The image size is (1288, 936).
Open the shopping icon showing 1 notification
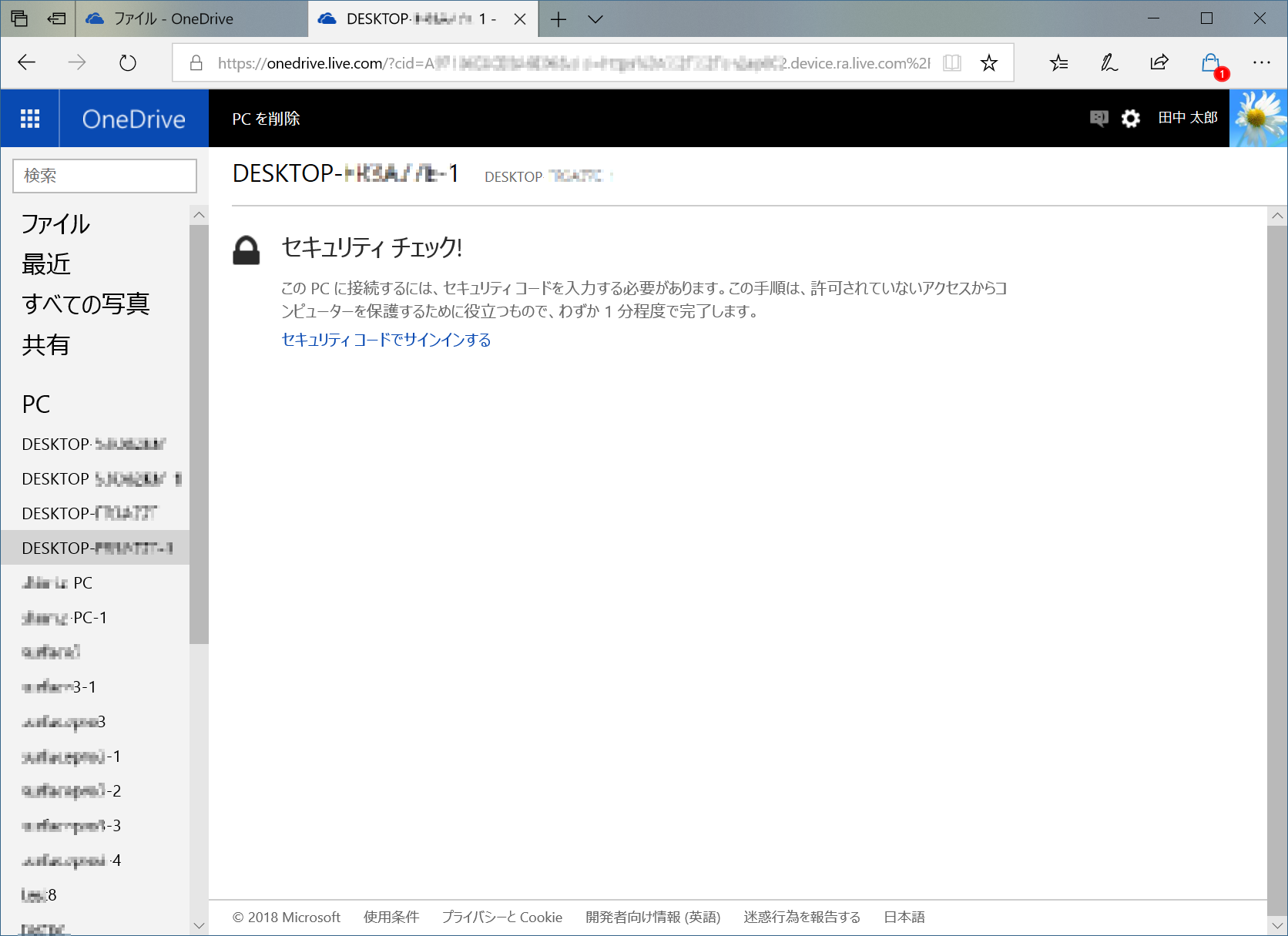(1210, 62)
